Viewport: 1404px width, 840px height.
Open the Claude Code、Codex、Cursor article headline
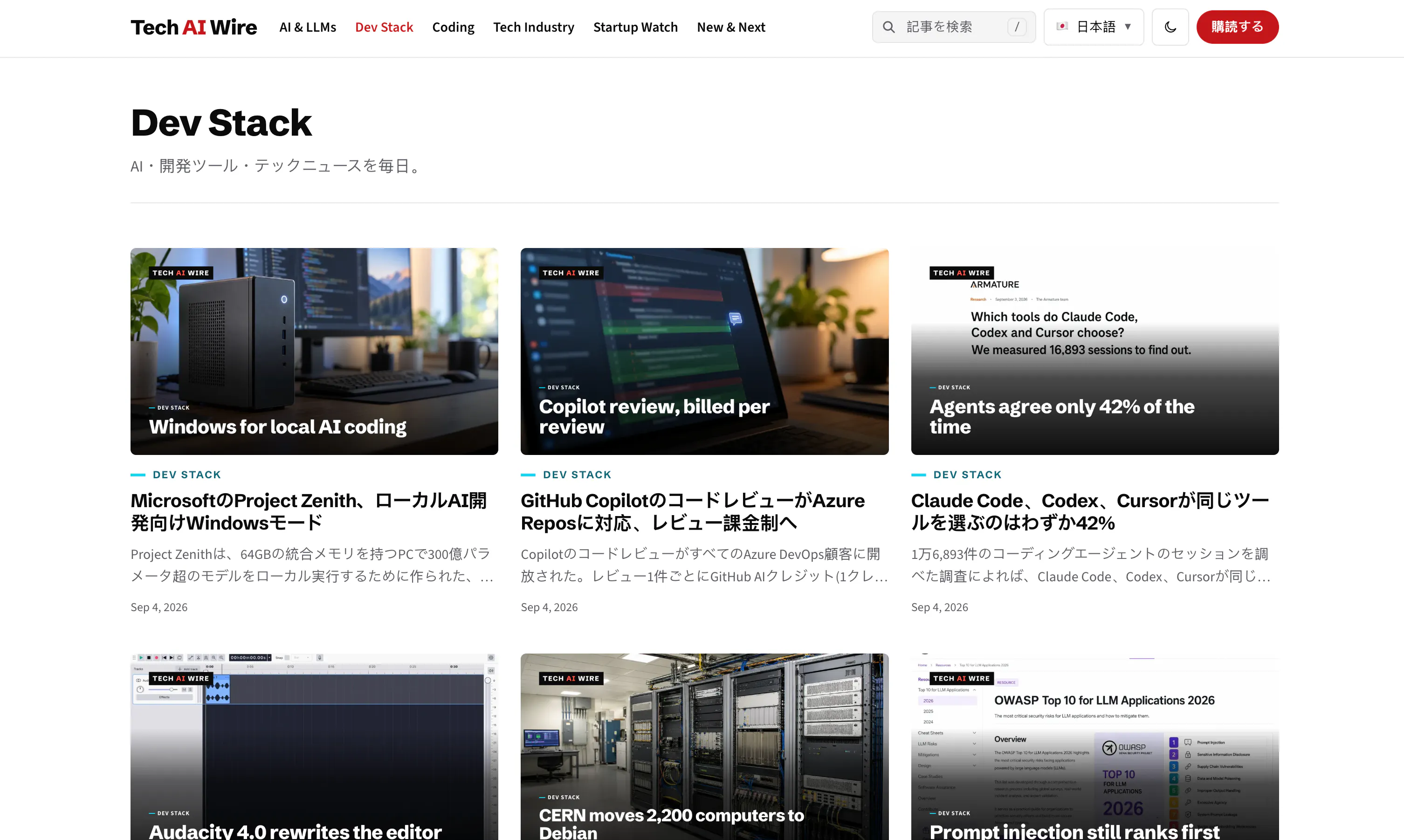[x=1090, y=512]
